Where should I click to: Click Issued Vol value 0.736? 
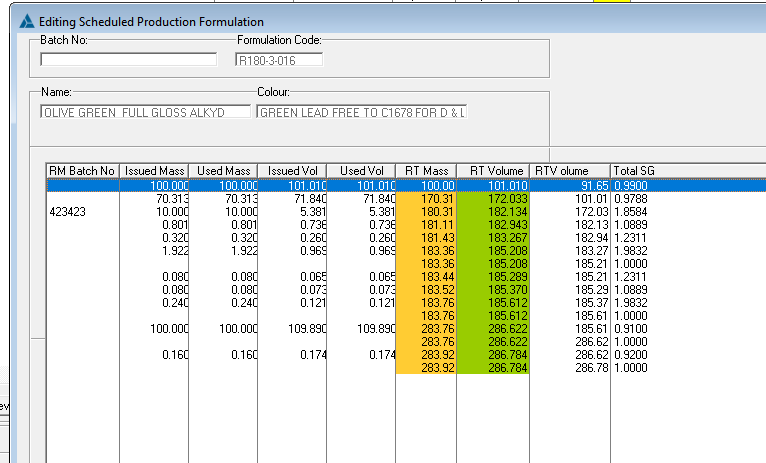coord(313,225)
